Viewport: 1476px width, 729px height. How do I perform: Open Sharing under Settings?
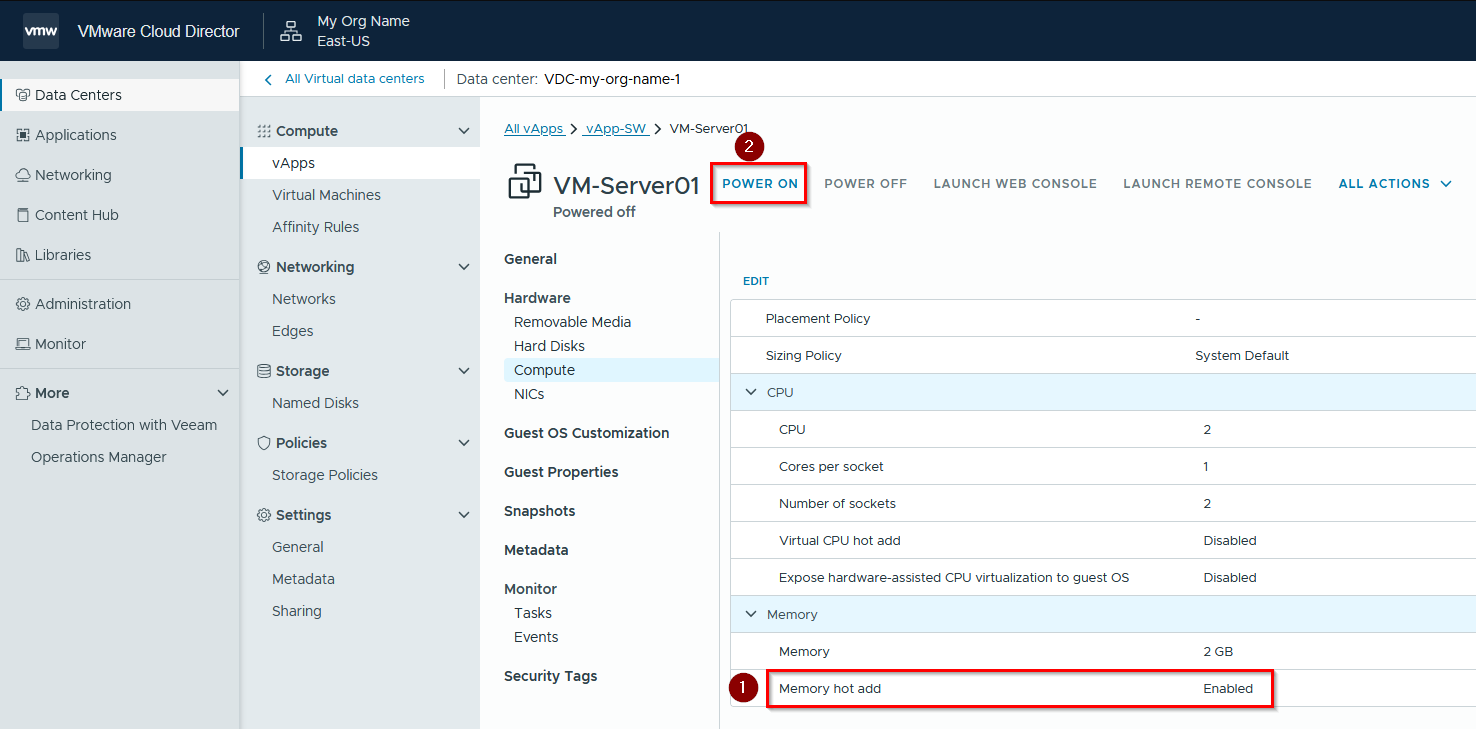(297, 611)
